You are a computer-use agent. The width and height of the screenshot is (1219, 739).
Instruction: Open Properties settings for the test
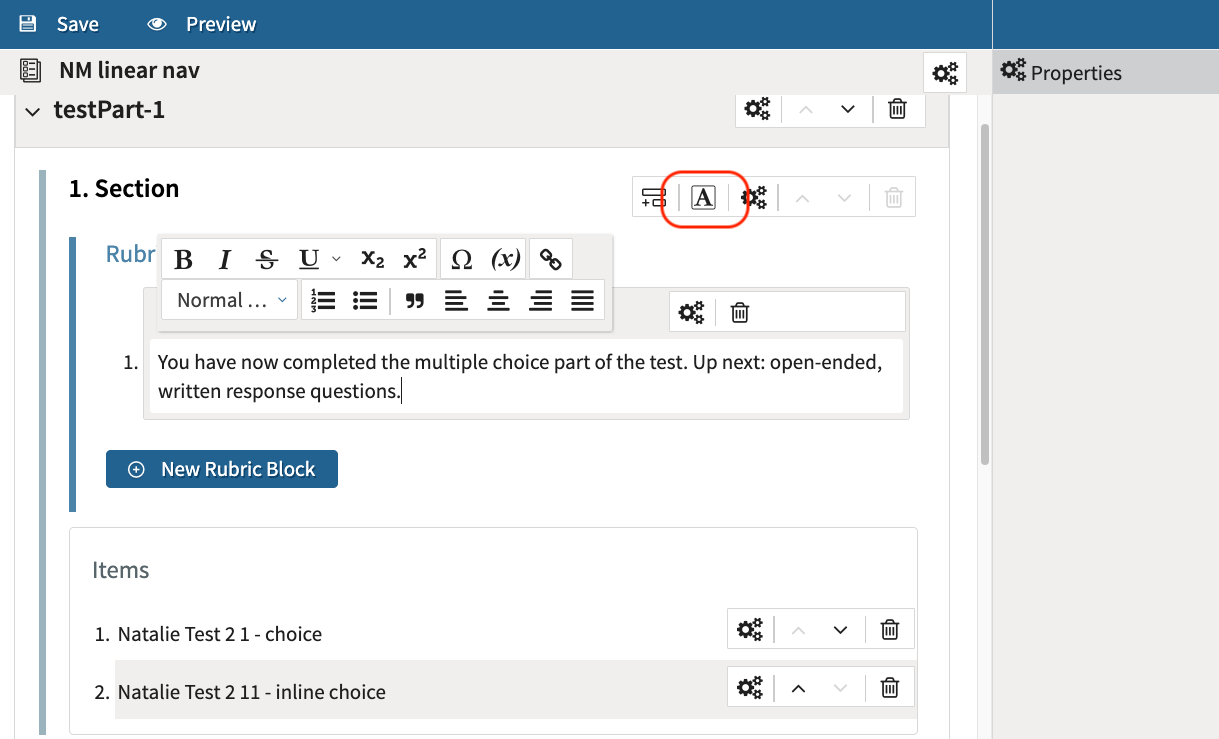coord(943,71)
